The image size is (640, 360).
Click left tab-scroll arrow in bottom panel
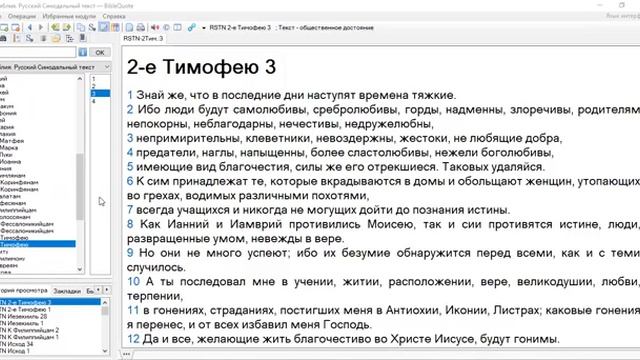click(98, 290)
